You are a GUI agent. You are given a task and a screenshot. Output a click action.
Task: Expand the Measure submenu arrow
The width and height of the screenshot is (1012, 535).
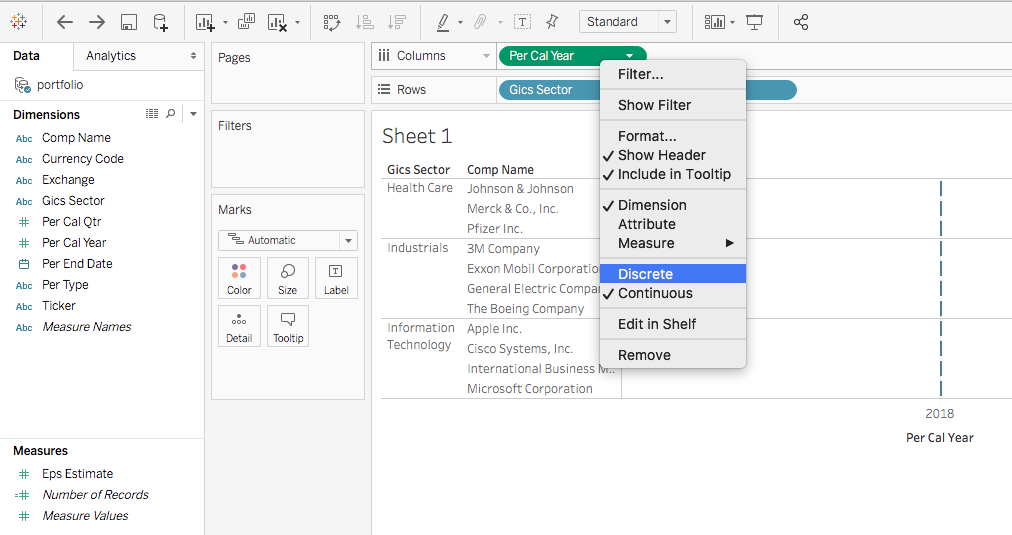(x=730, y=243)
